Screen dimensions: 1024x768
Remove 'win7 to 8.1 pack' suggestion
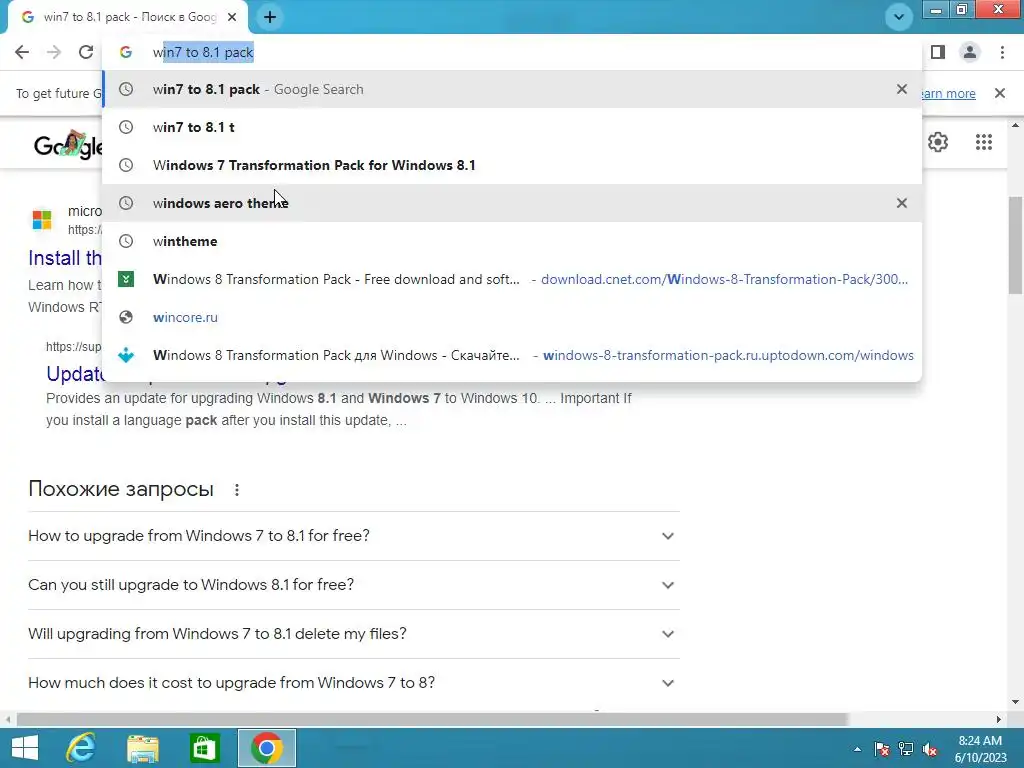tap(902, 89)
